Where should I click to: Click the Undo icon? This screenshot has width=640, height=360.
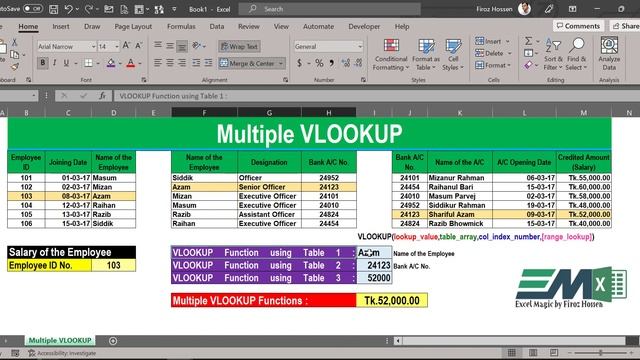coord(68,9)
